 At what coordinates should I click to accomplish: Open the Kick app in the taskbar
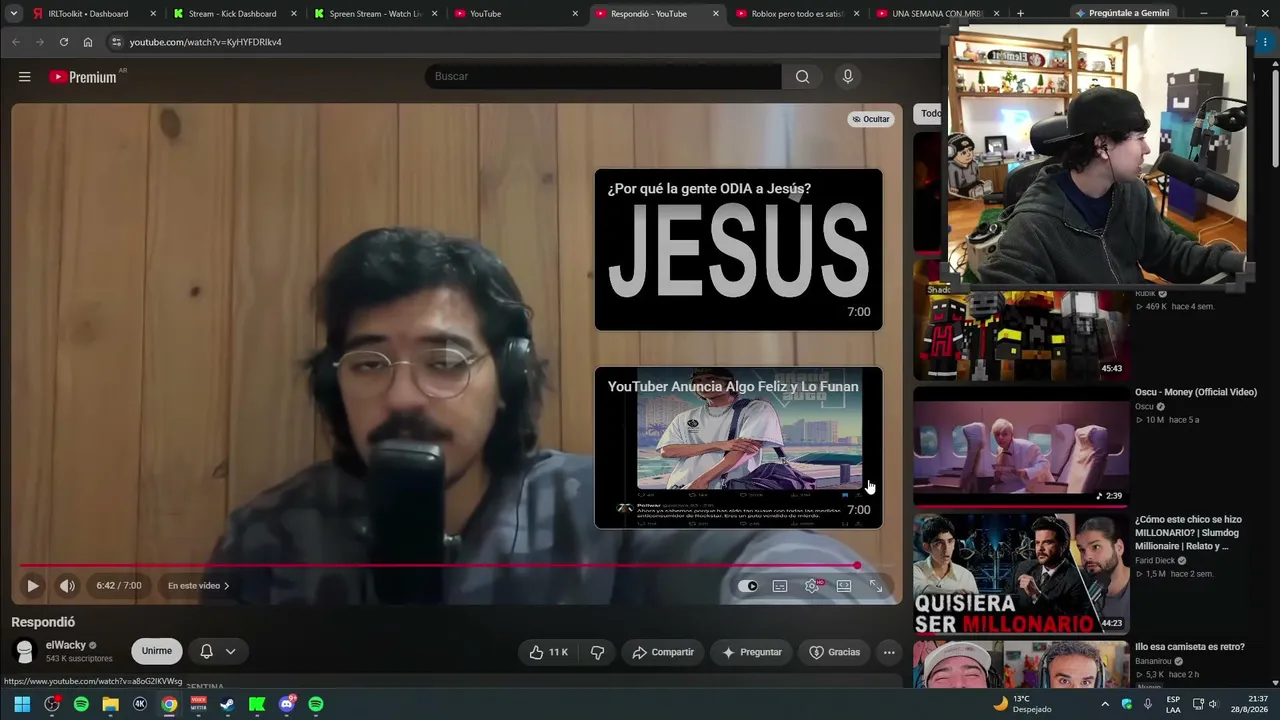[x=257, y=704]
